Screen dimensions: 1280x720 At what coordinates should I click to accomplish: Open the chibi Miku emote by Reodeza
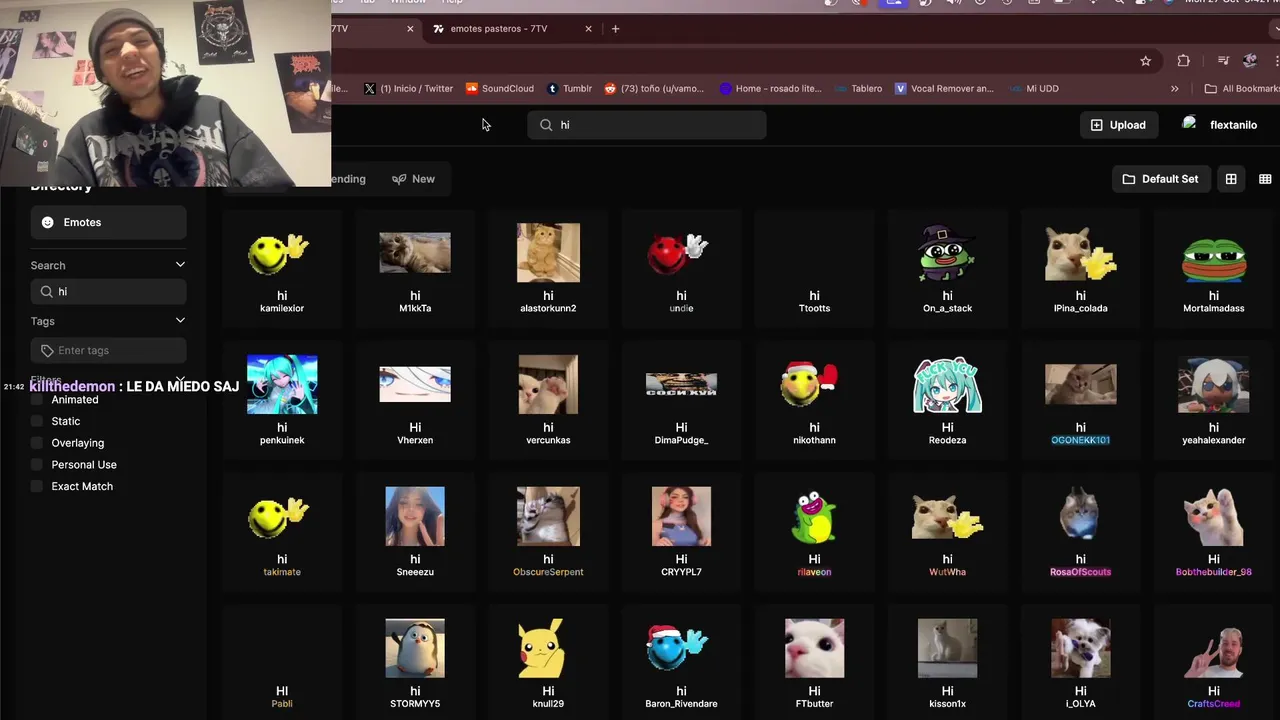(947, 384)
